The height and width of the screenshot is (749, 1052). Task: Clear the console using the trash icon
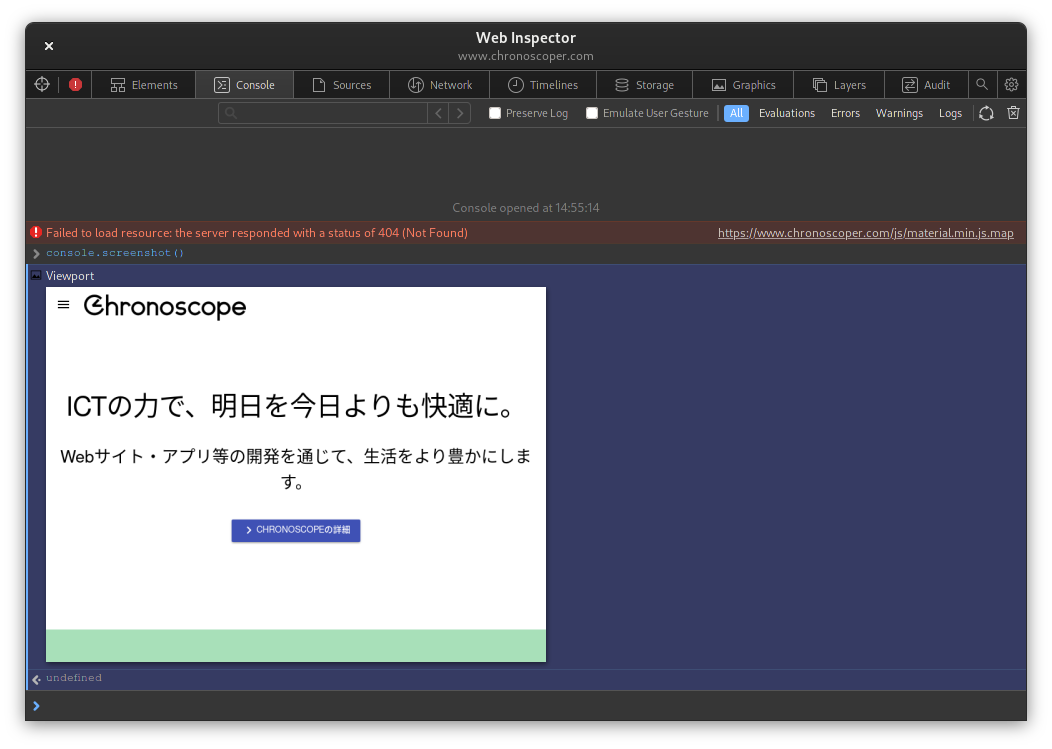(1013, 113)
